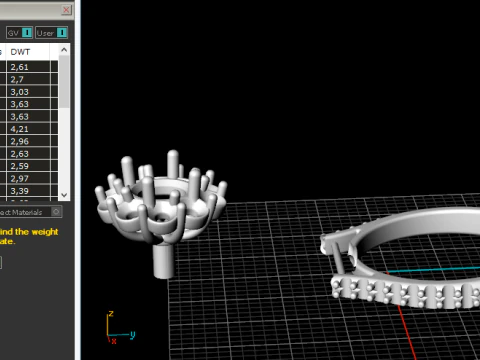This screenshot has width=480, height=360.
Task: Click the scroll down arrow of the table
Action: pos(64,195)
